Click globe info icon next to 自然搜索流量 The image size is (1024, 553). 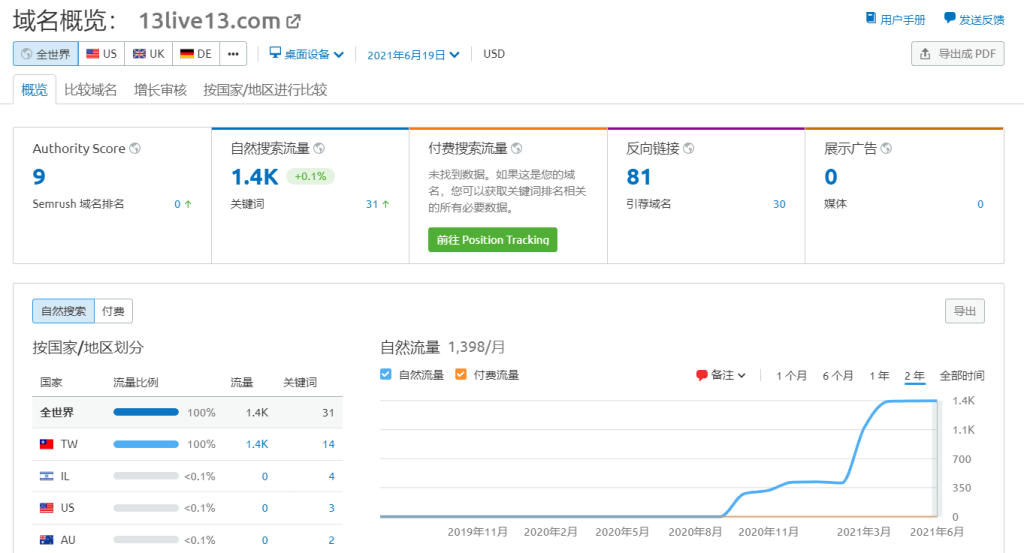click(x=319, y=148)
